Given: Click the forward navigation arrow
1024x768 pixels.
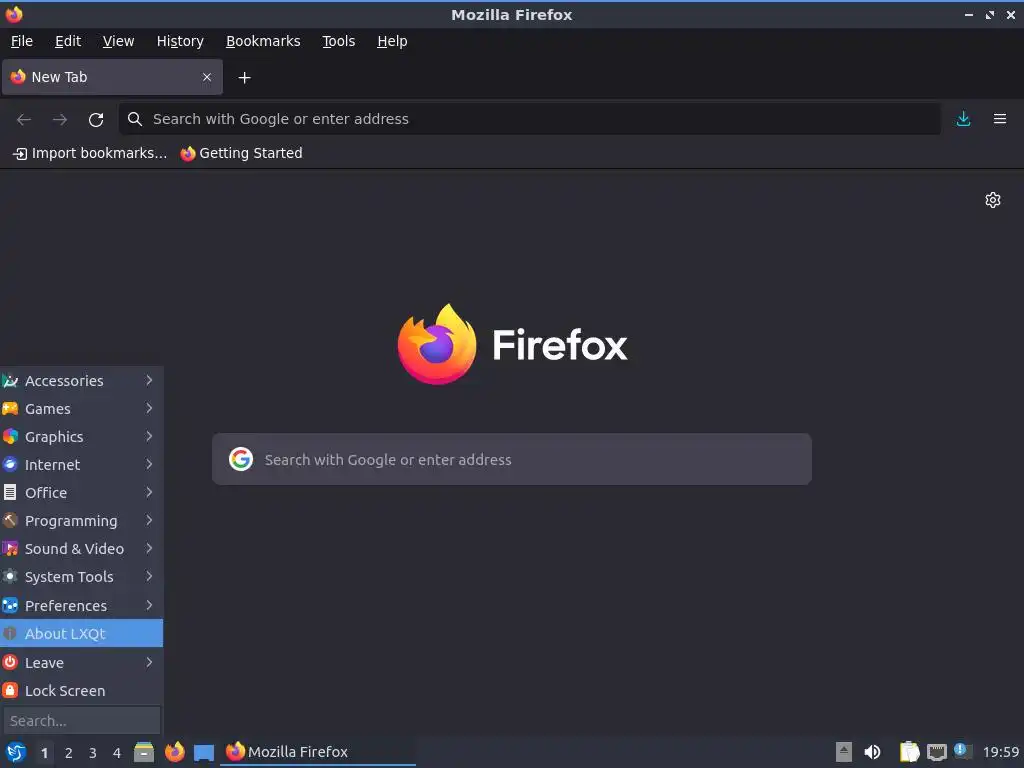Looking at the screenshot, I should (59, 120).
